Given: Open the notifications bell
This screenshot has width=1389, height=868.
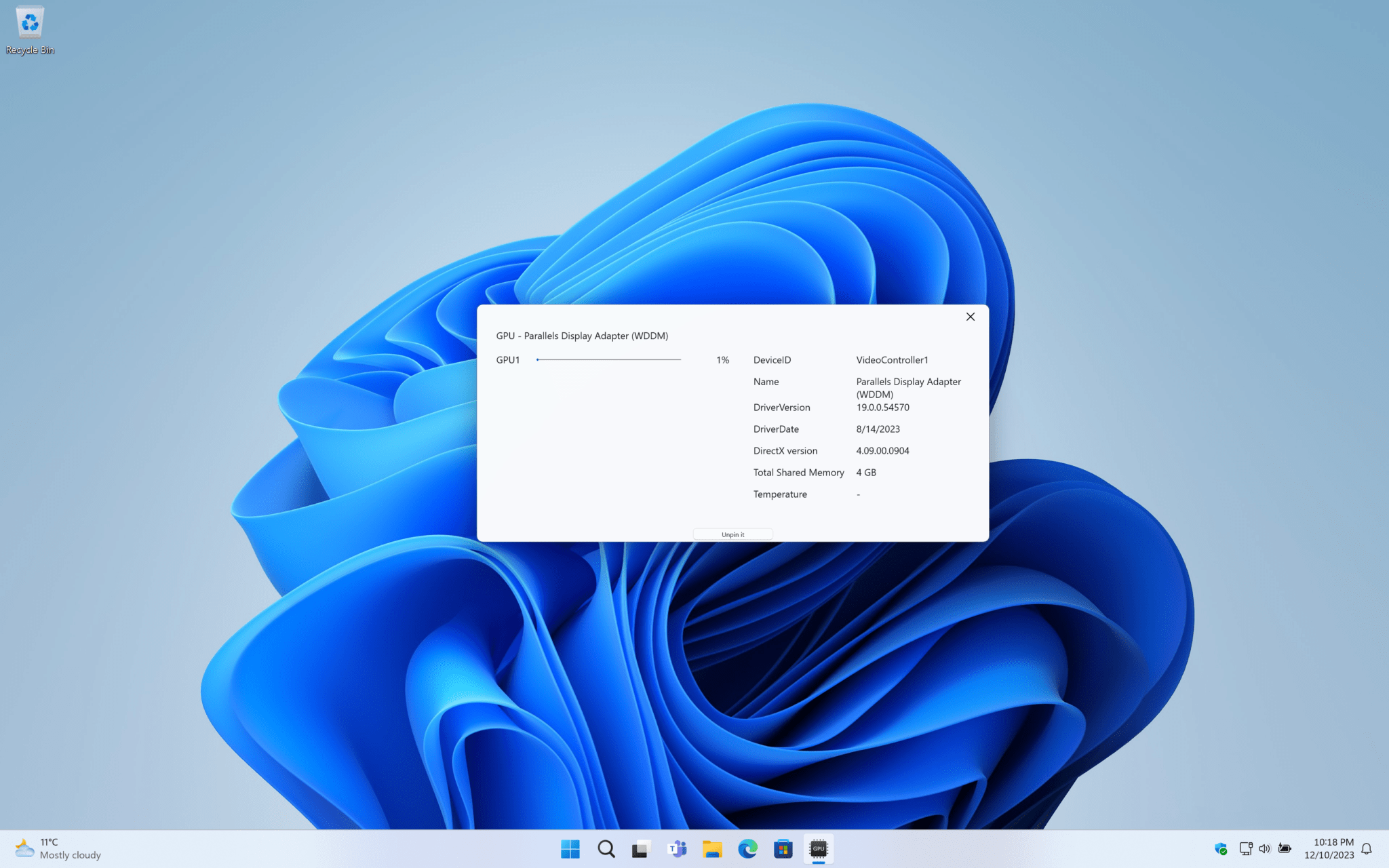Looking at the screenshot, I should pyautogui.click(x=1368, y=848).
